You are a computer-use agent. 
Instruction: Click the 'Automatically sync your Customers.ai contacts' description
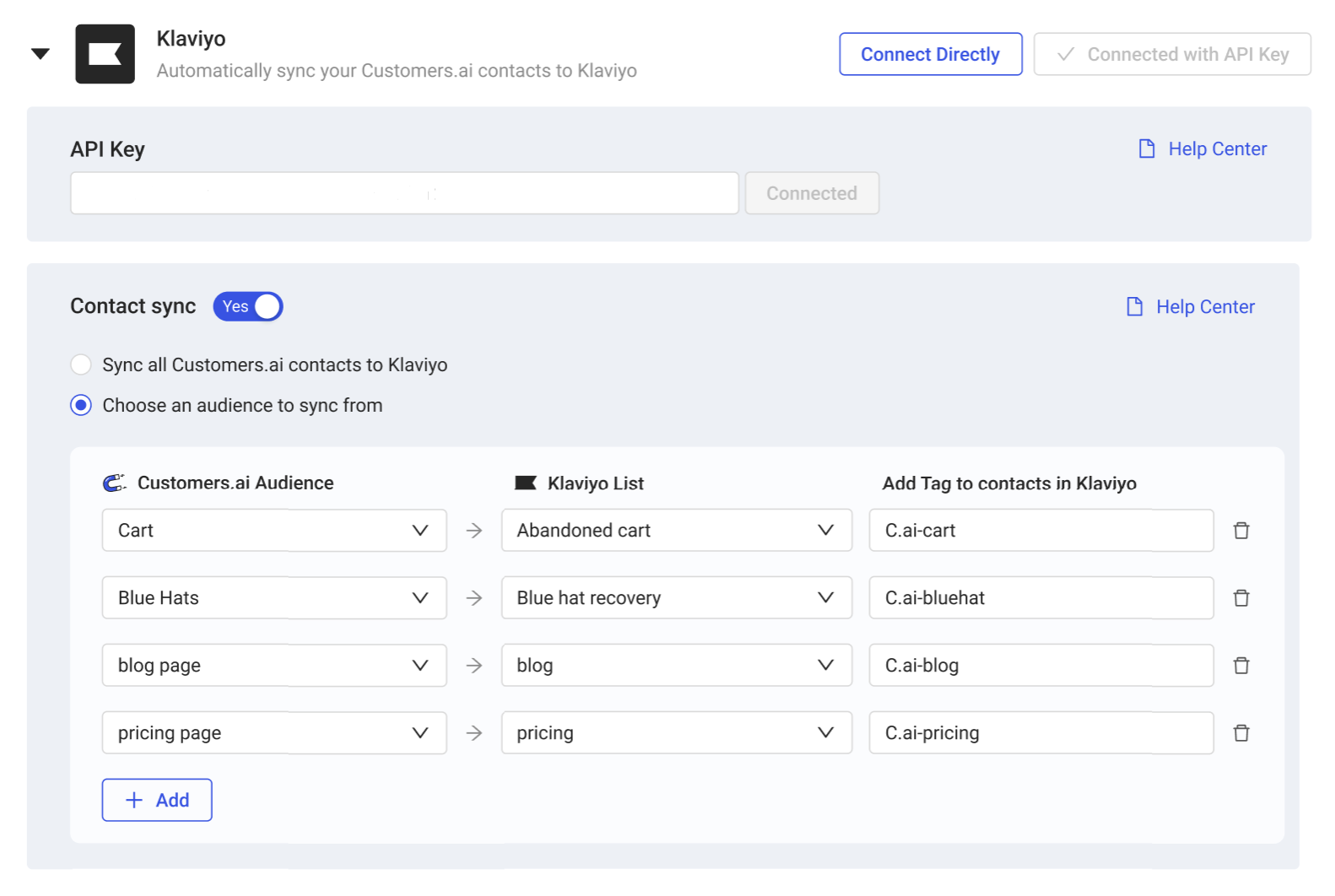pos(397,71)
